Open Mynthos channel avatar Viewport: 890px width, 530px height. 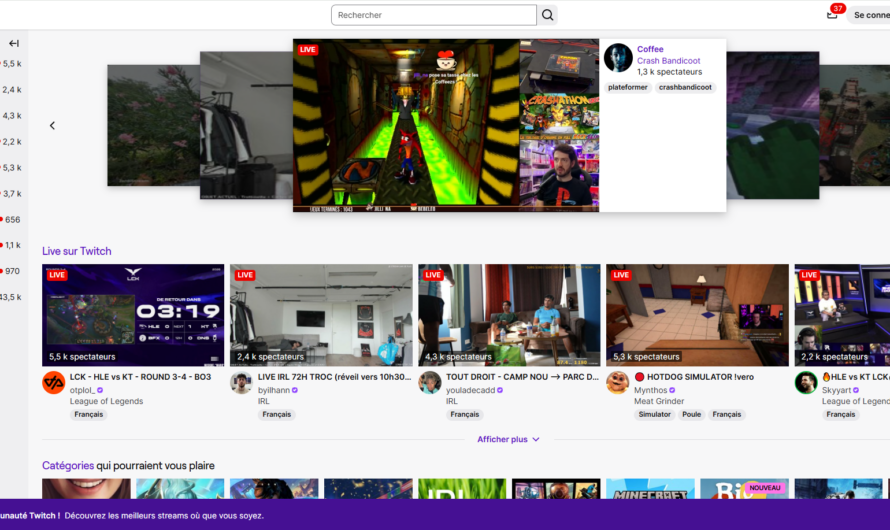(618, 382)
